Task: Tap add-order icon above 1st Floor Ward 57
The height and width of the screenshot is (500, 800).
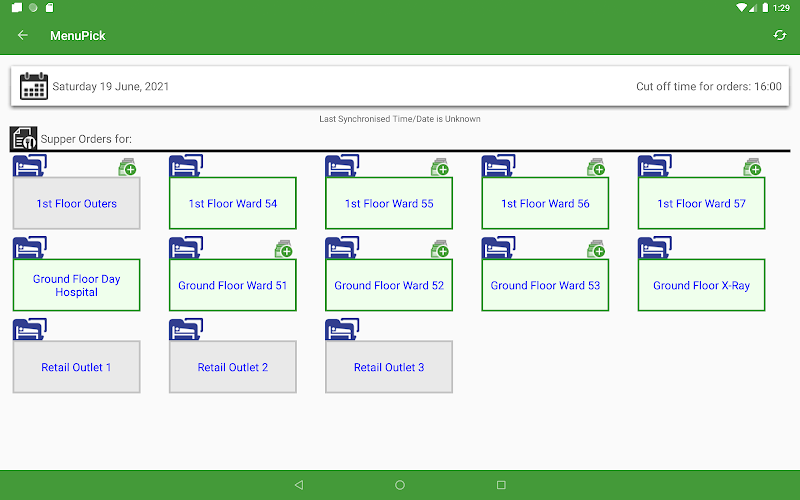Action: 752,167
